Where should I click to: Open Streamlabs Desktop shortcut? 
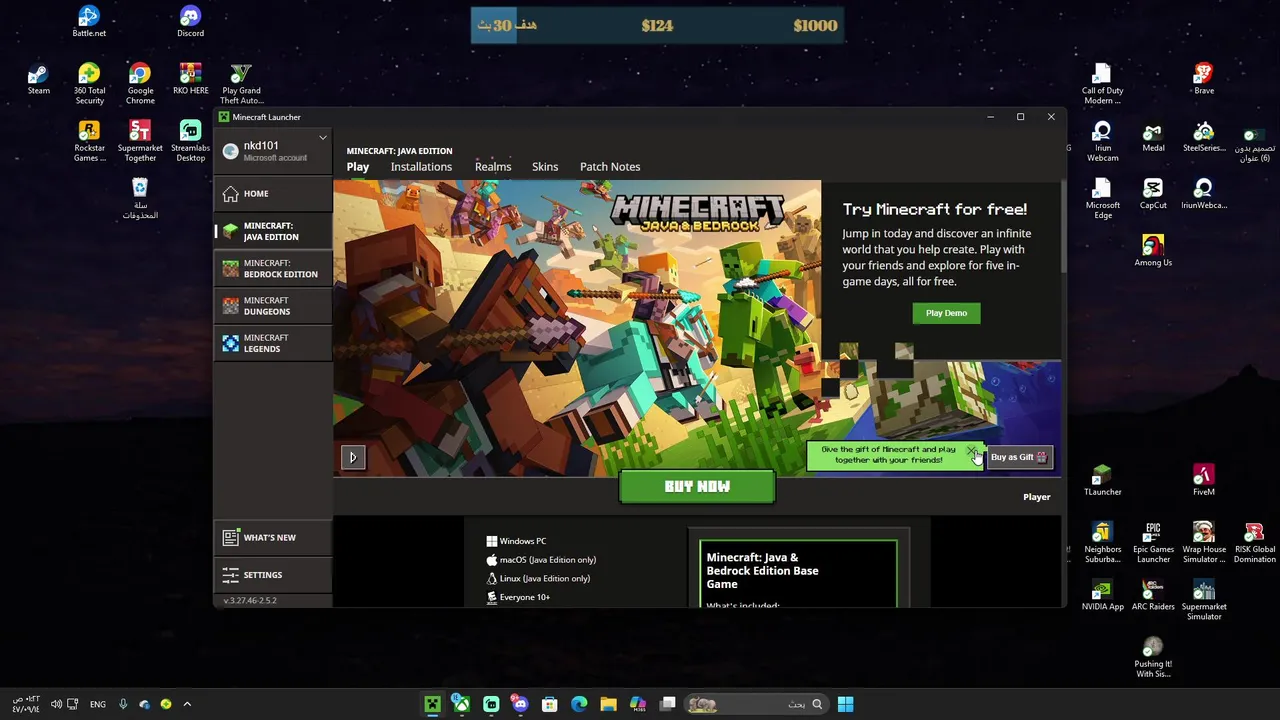point(190,141)
